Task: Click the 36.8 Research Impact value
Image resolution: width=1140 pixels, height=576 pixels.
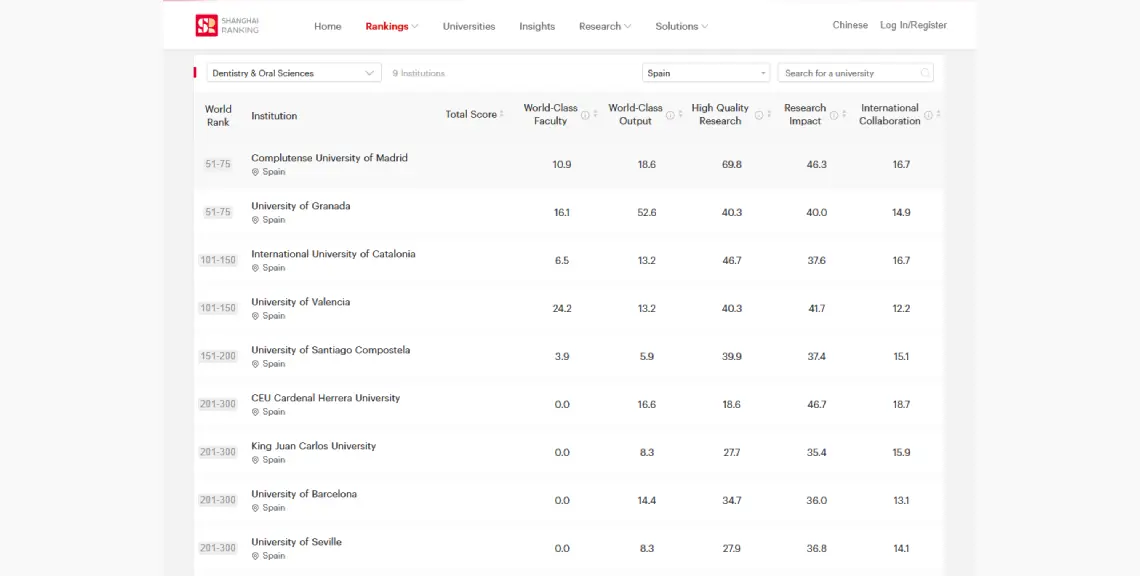Action: [816, 548]
